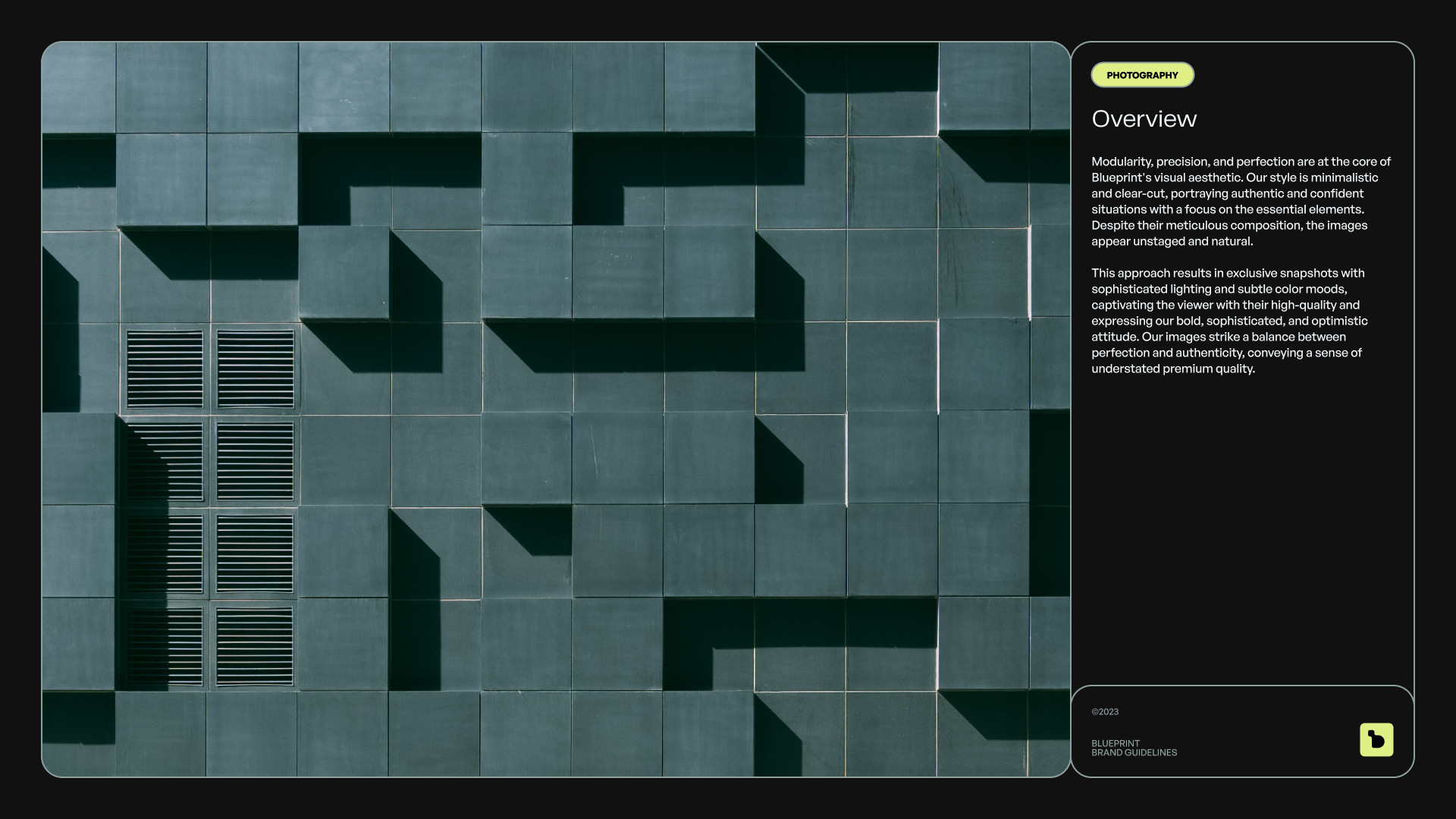Screen dimensions: 1456x819
Task: Click empty area below the overview text
Action: point(1241,531)
